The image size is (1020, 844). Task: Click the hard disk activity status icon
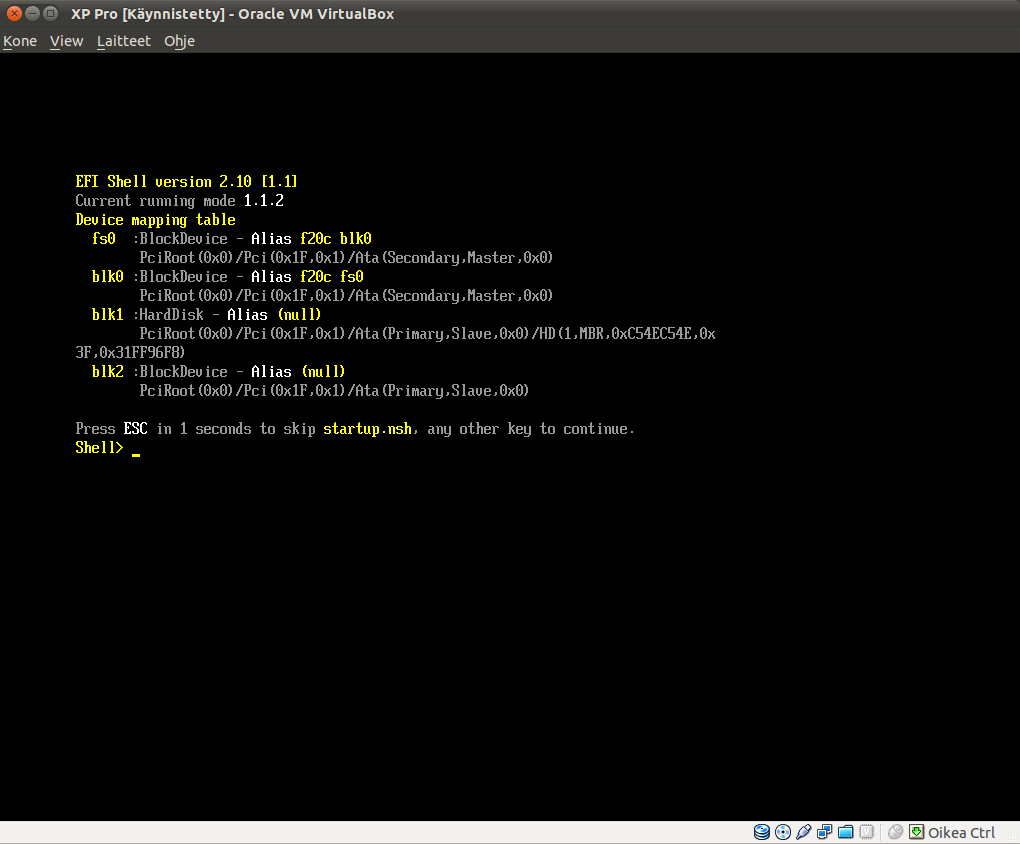point(762,832)
